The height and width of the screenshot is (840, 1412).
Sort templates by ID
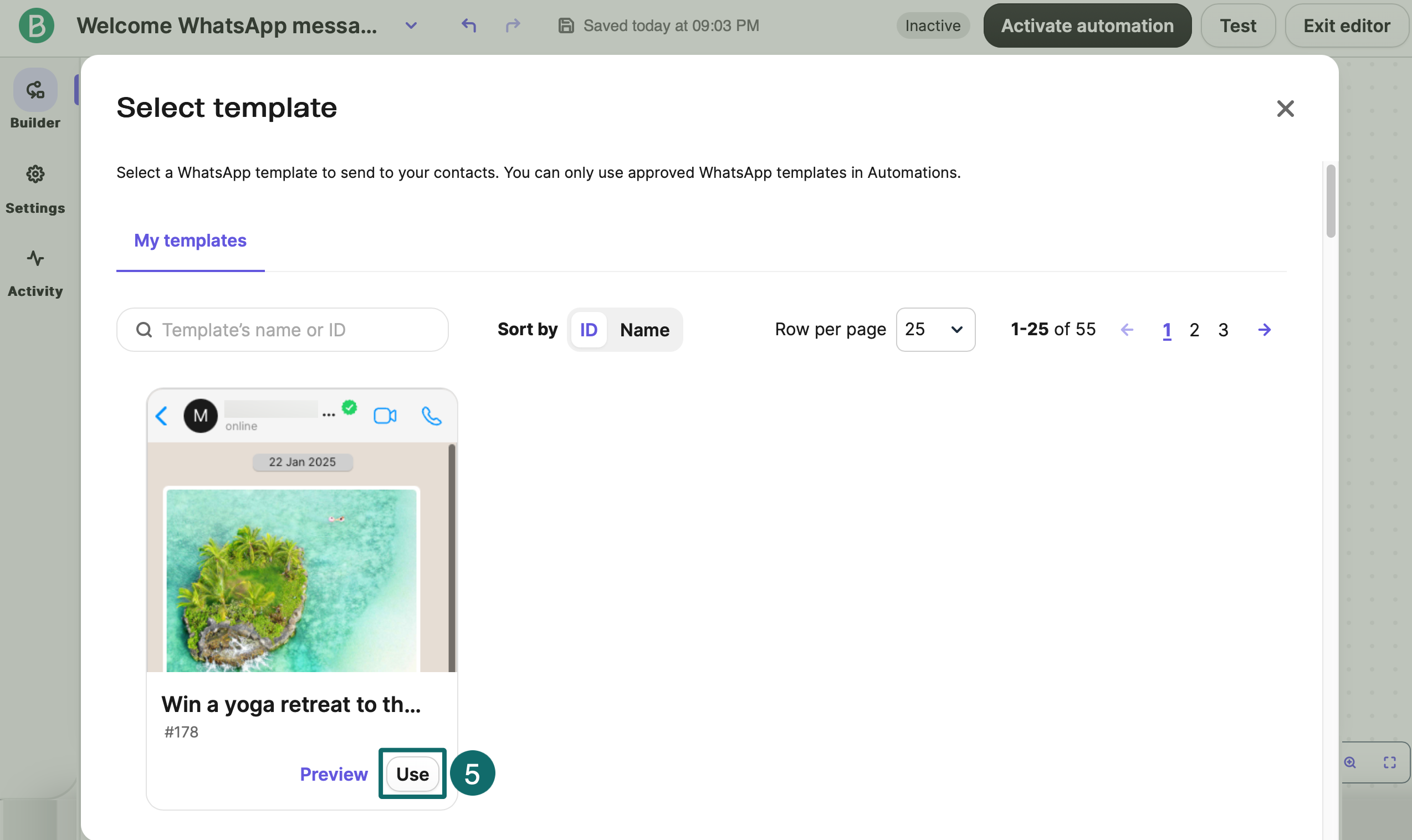[589, 330]
